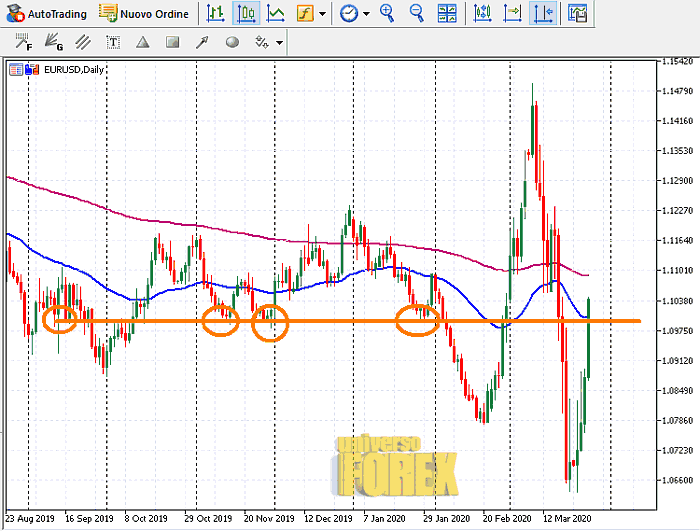Screen dimensions: 700x531
Task: Click the Nuovo Ordine button
Action: [x=144, y=14]
